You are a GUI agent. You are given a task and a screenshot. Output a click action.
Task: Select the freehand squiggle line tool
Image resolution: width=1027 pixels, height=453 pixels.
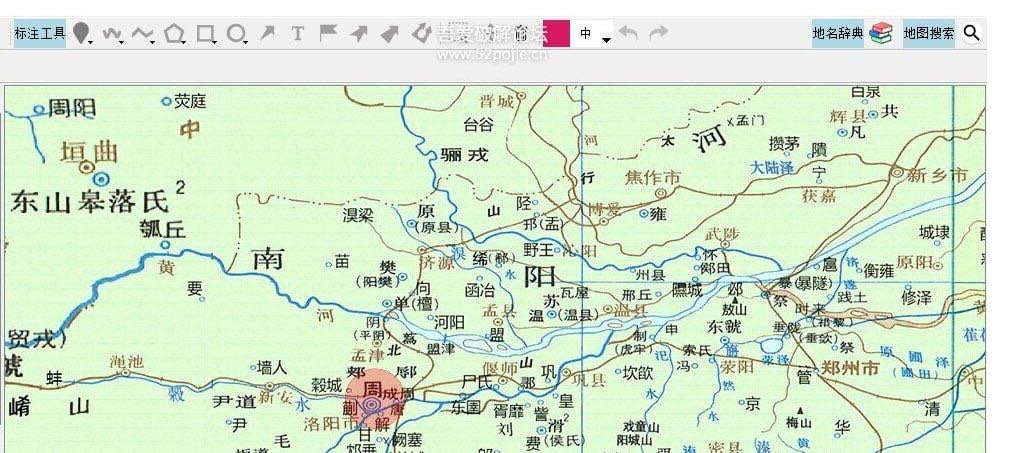110,33
